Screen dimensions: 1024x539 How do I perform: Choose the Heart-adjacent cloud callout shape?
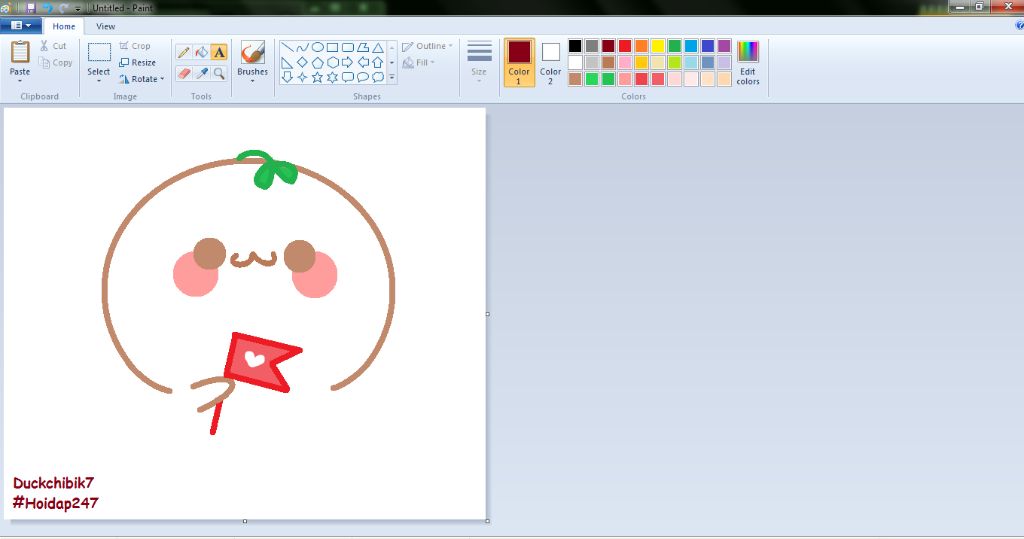(377, 78)
